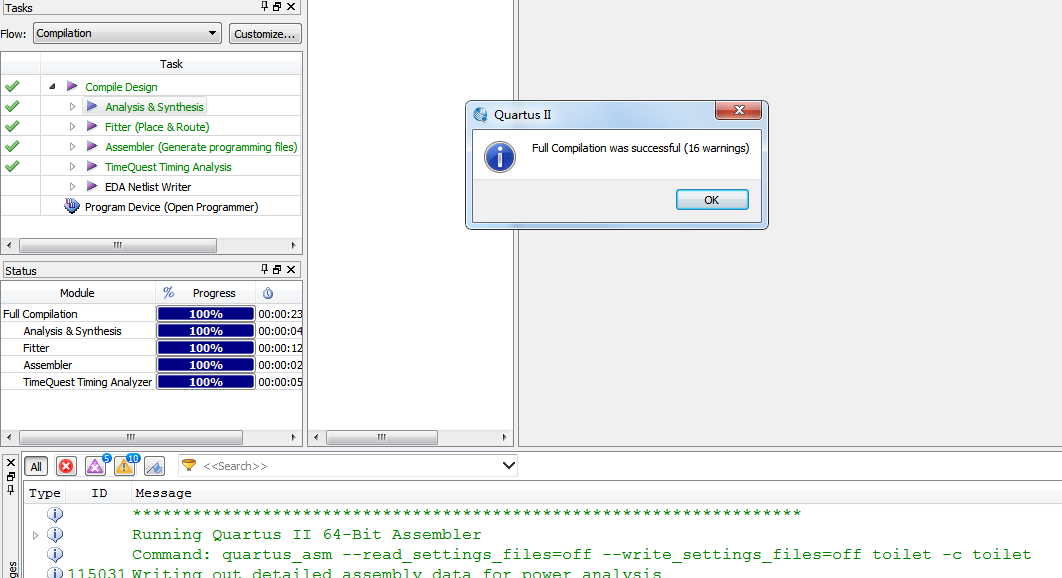Expand Assembler subtasks arrow
The width and height of the screenshot is (1062, 578).
(72, 147)
